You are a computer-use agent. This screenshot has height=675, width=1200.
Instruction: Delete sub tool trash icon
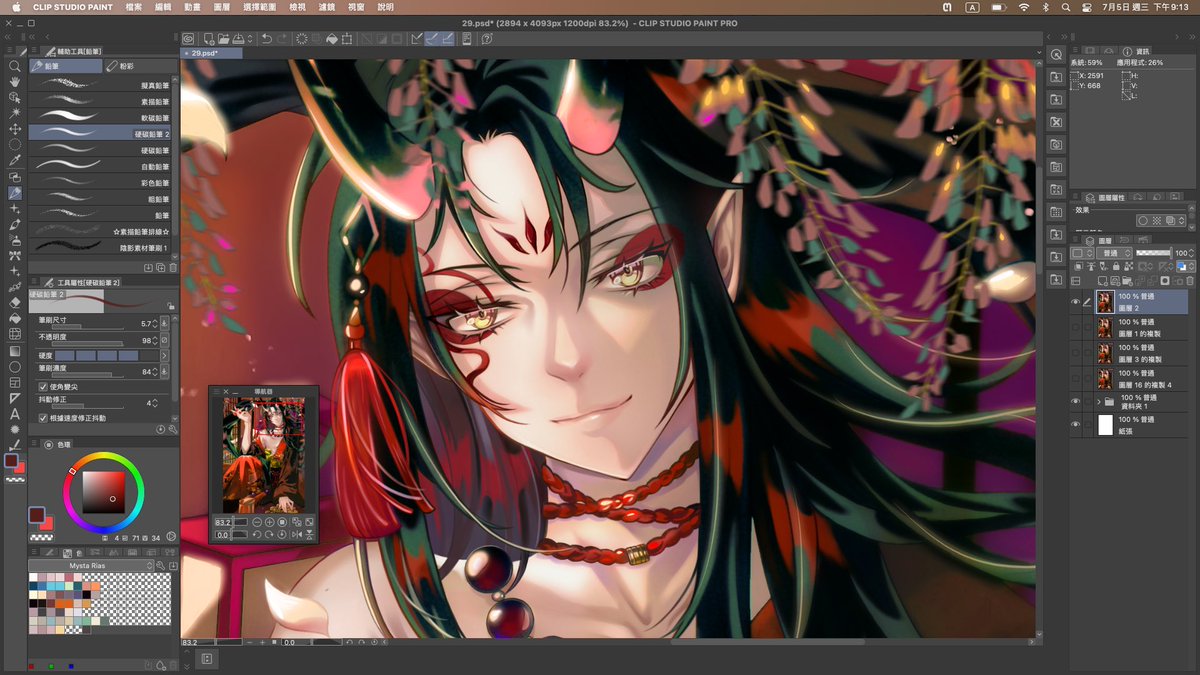point(172,268)
